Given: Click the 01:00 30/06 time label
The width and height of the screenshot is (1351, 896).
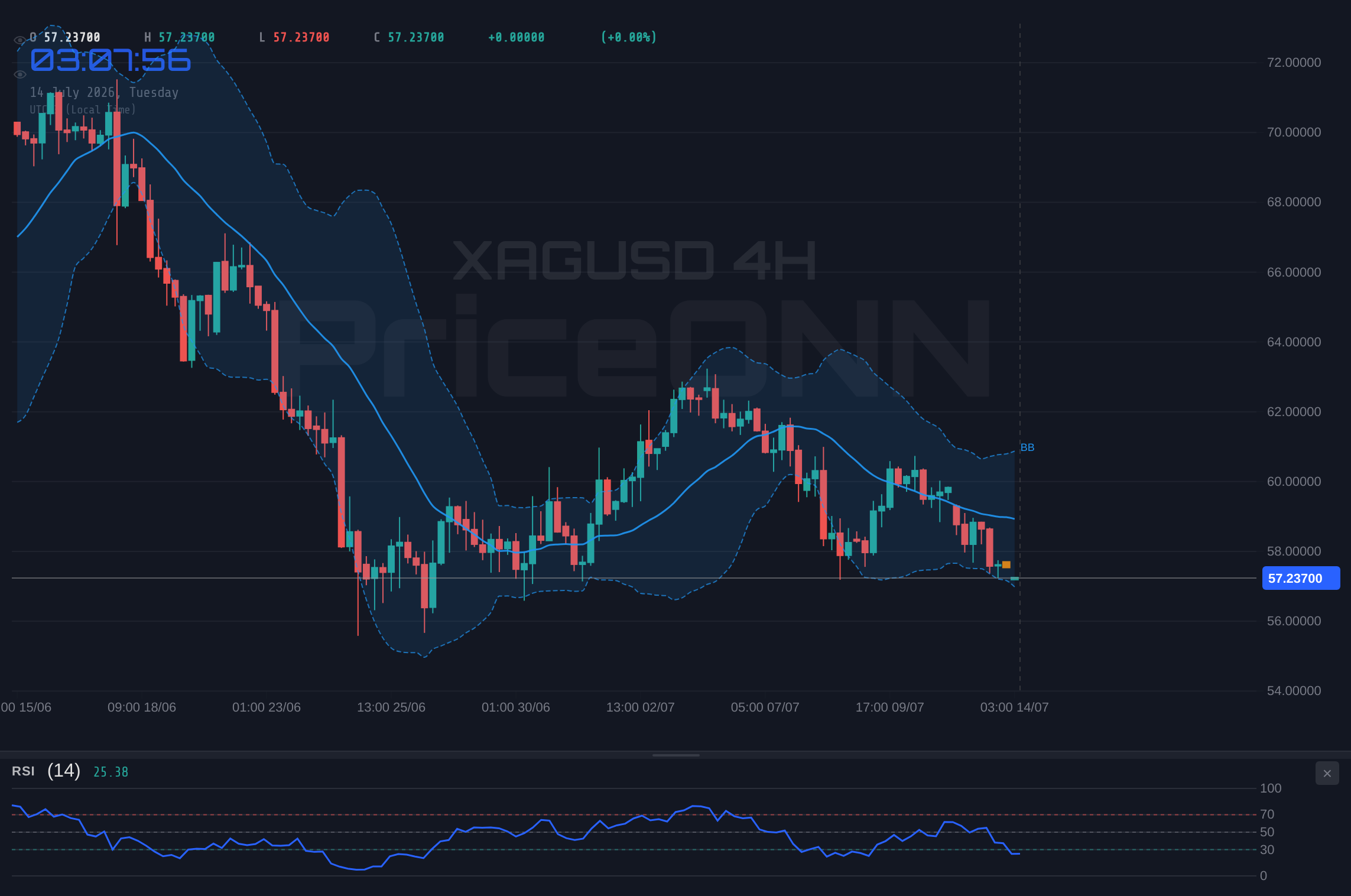Looking at the screenshot, I should 516,707.
